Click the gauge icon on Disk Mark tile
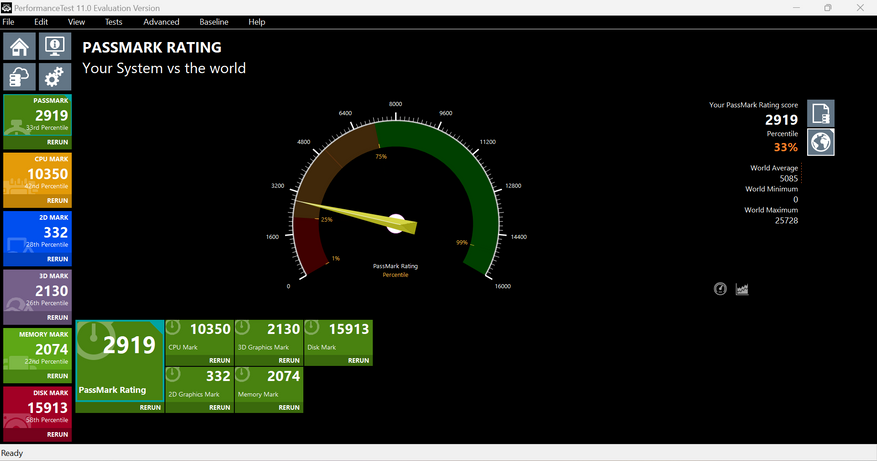The width and height of the screenshot is (877, 461). click(312, 327)
